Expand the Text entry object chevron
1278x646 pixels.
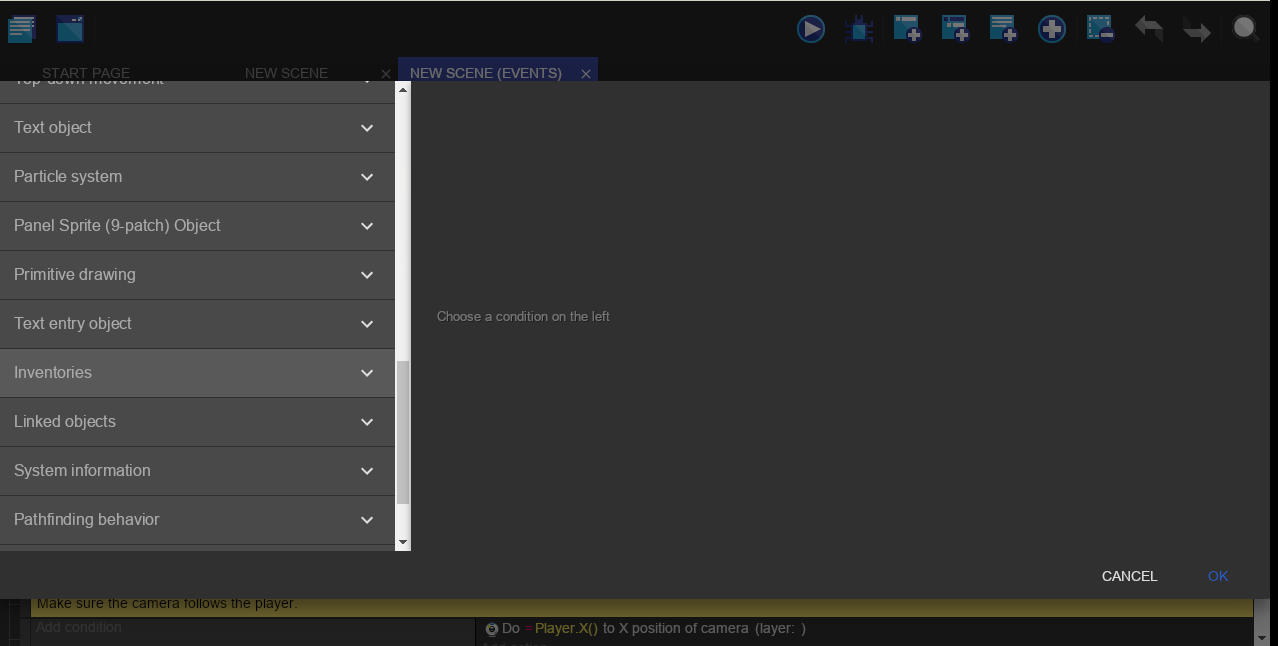367,324
